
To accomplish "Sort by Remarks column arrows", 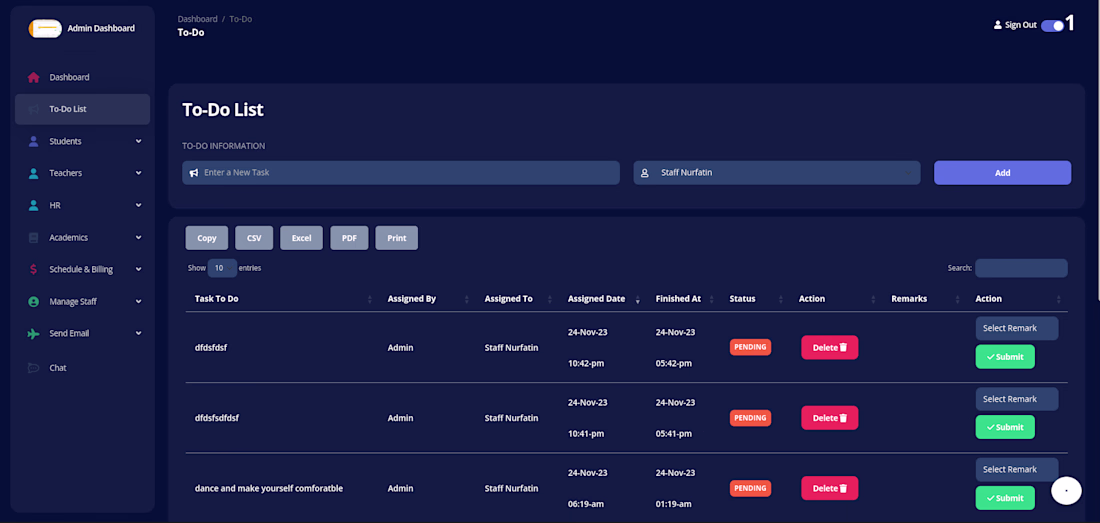I will coord(958,299).
